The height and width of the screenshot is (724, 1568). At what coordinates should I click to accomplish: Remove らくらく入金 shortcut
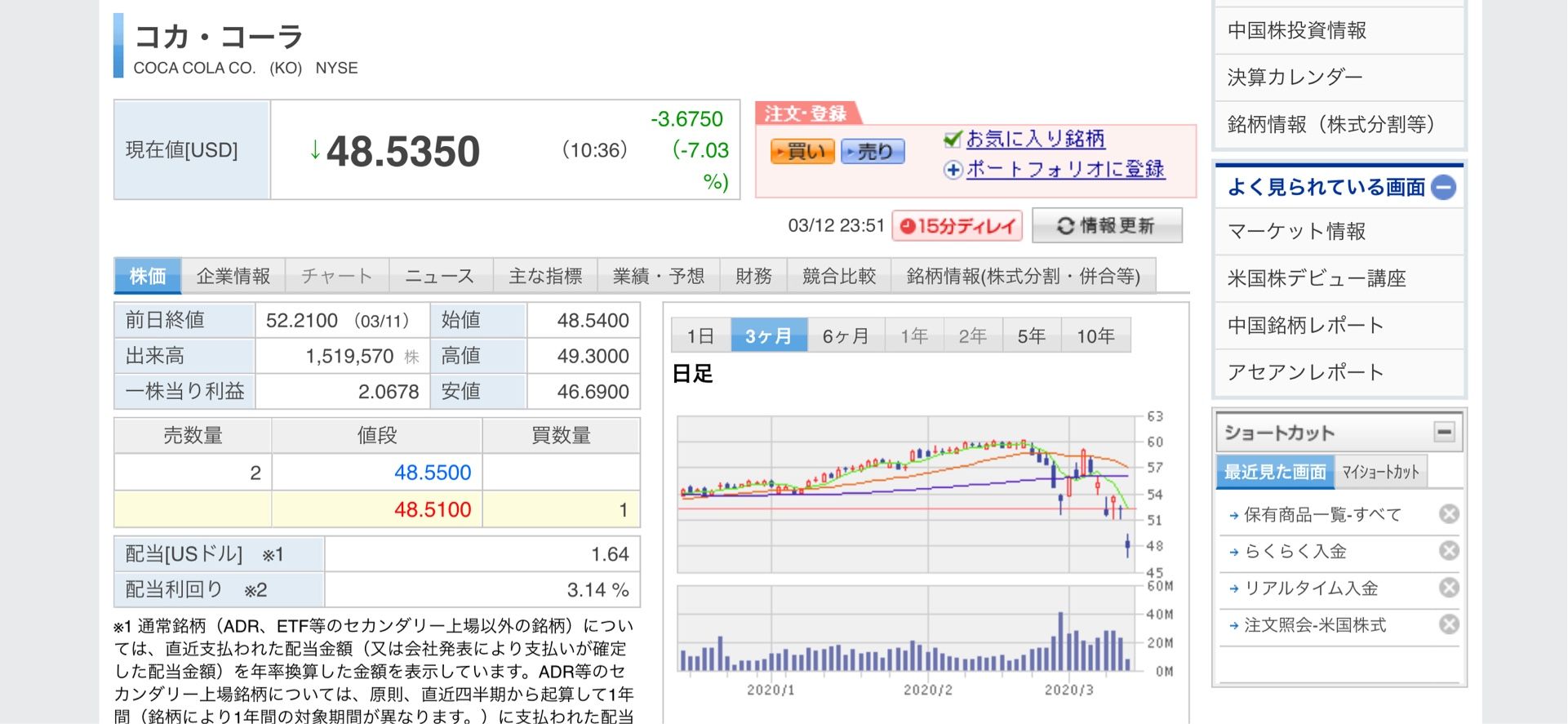coord(1449,551)
